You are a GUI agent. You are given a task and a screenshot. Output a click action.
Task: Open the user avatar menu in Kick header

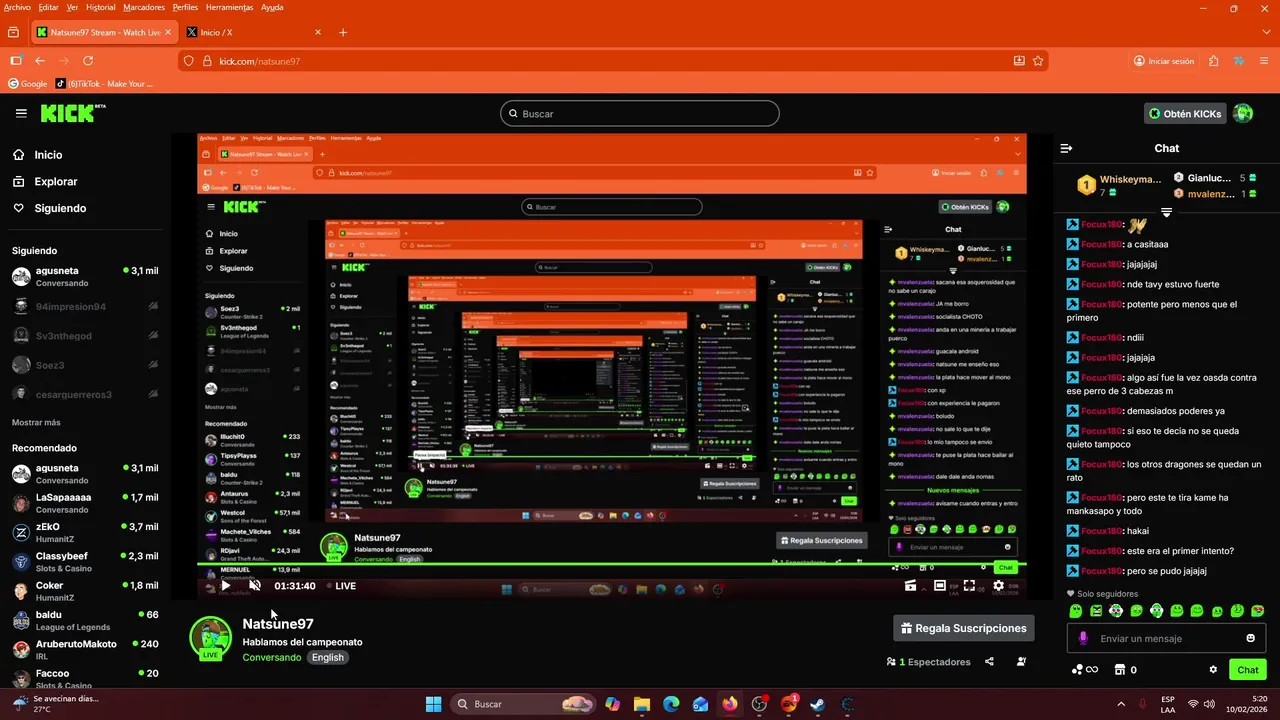pos(1243,113)
